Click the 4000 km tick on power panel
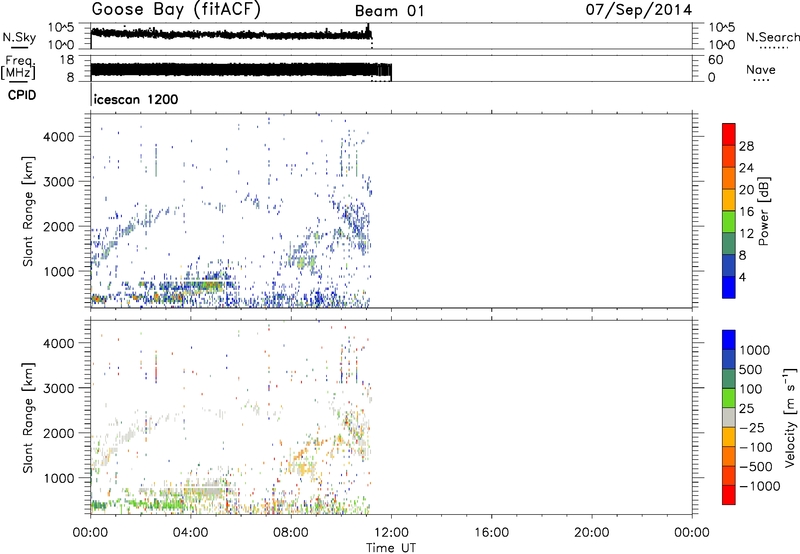Screen dimensions: 800x554 pos(59,137)
